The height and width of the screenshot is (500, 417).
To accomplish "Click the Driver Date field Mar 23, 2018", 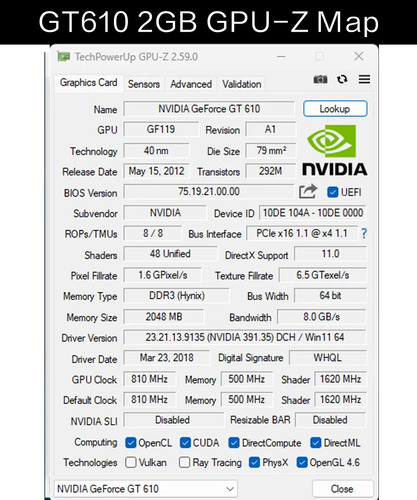I will tap(167, 358).
